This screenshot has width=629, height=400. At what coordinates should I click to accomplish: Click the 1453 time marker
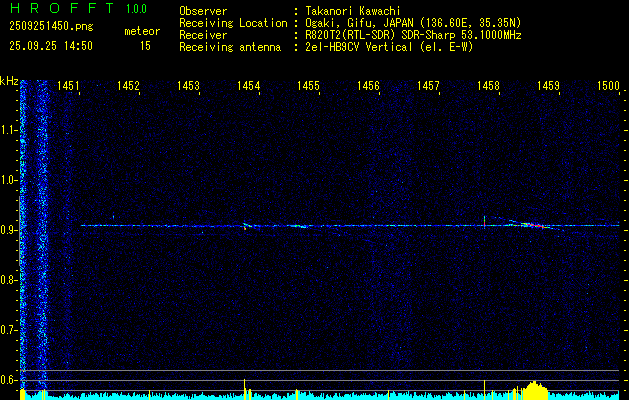point(188,85)
